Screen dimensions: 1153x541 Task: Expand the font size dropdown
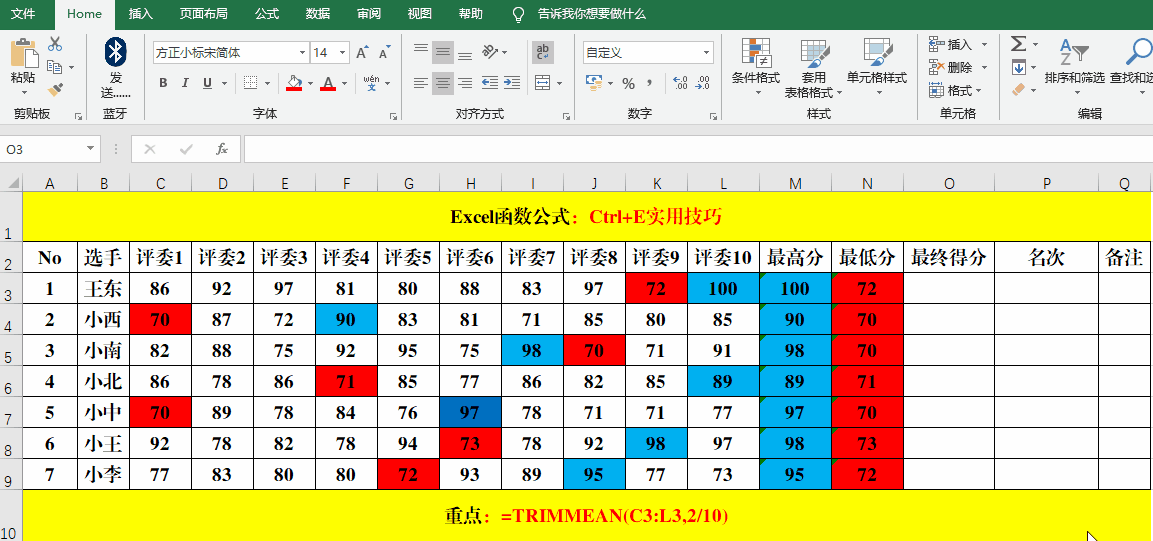tap(343, 52)
